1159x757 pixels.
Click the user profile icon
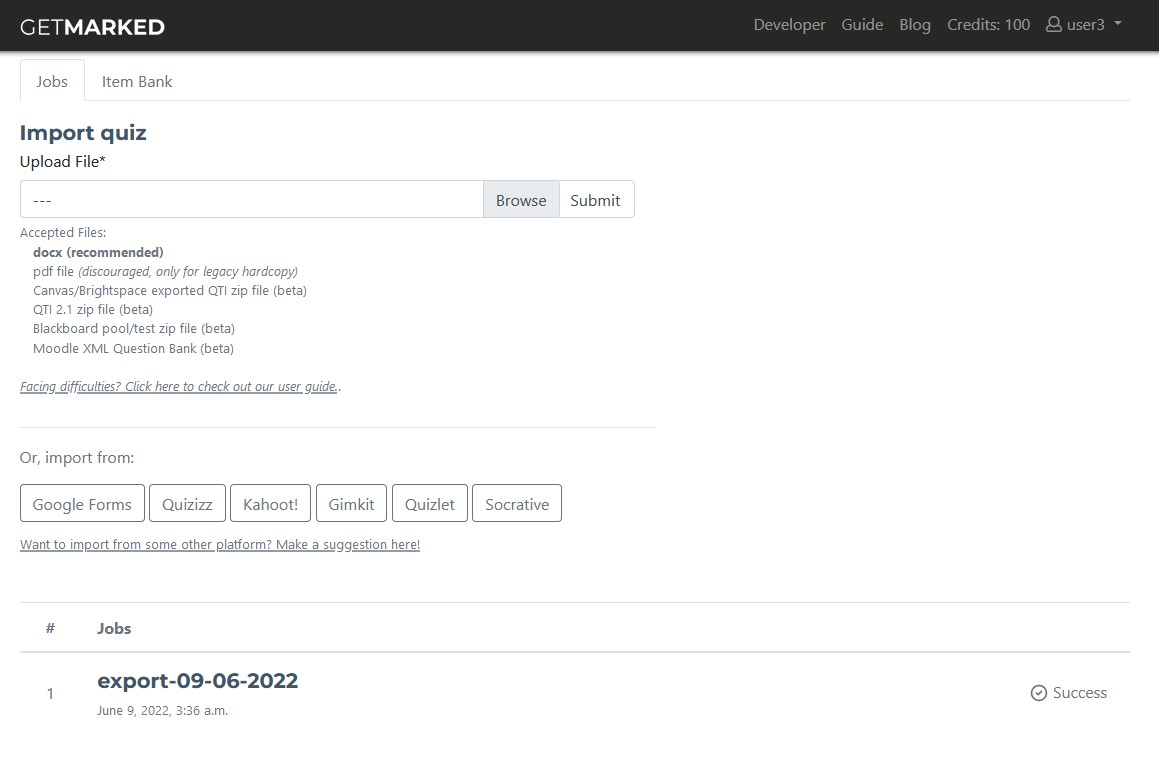(1053, 24)
